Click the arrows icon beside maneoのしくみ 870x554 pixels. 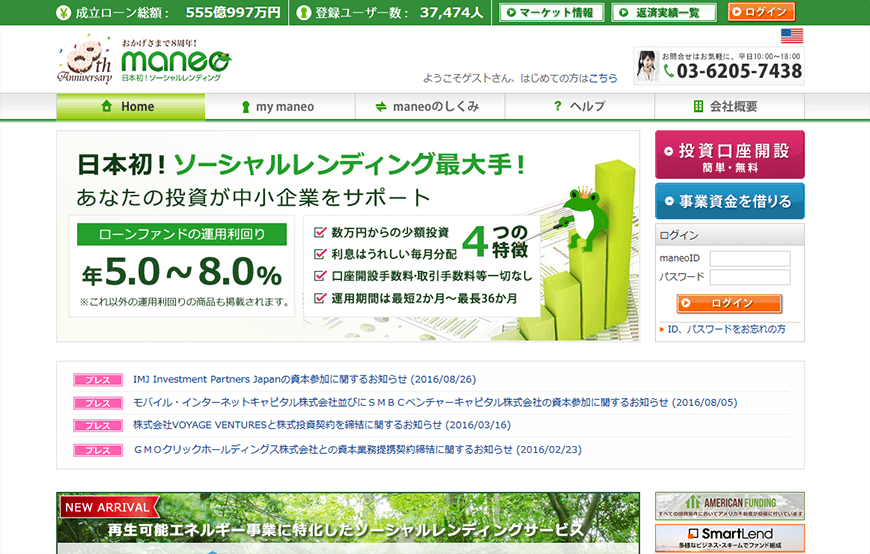pyautogui.click(x=381, y=107)
